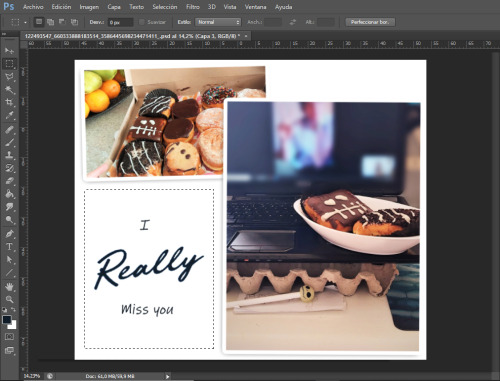Click the Perfeccionar borde button
Image resolution: width=500 pixels, height=381 pixels.
(370, 22)
